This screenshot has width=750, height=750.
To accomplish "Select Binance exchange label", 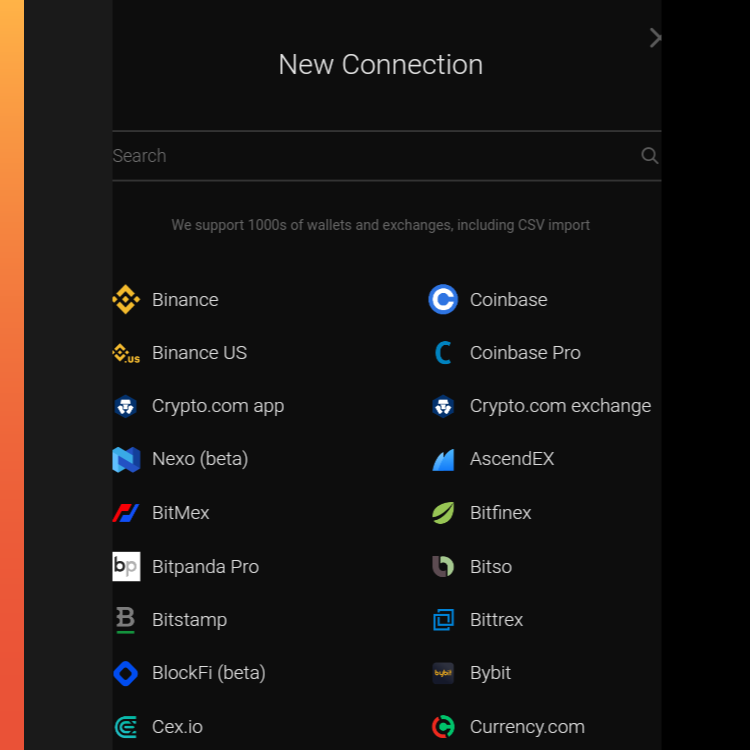I will 185,300.
